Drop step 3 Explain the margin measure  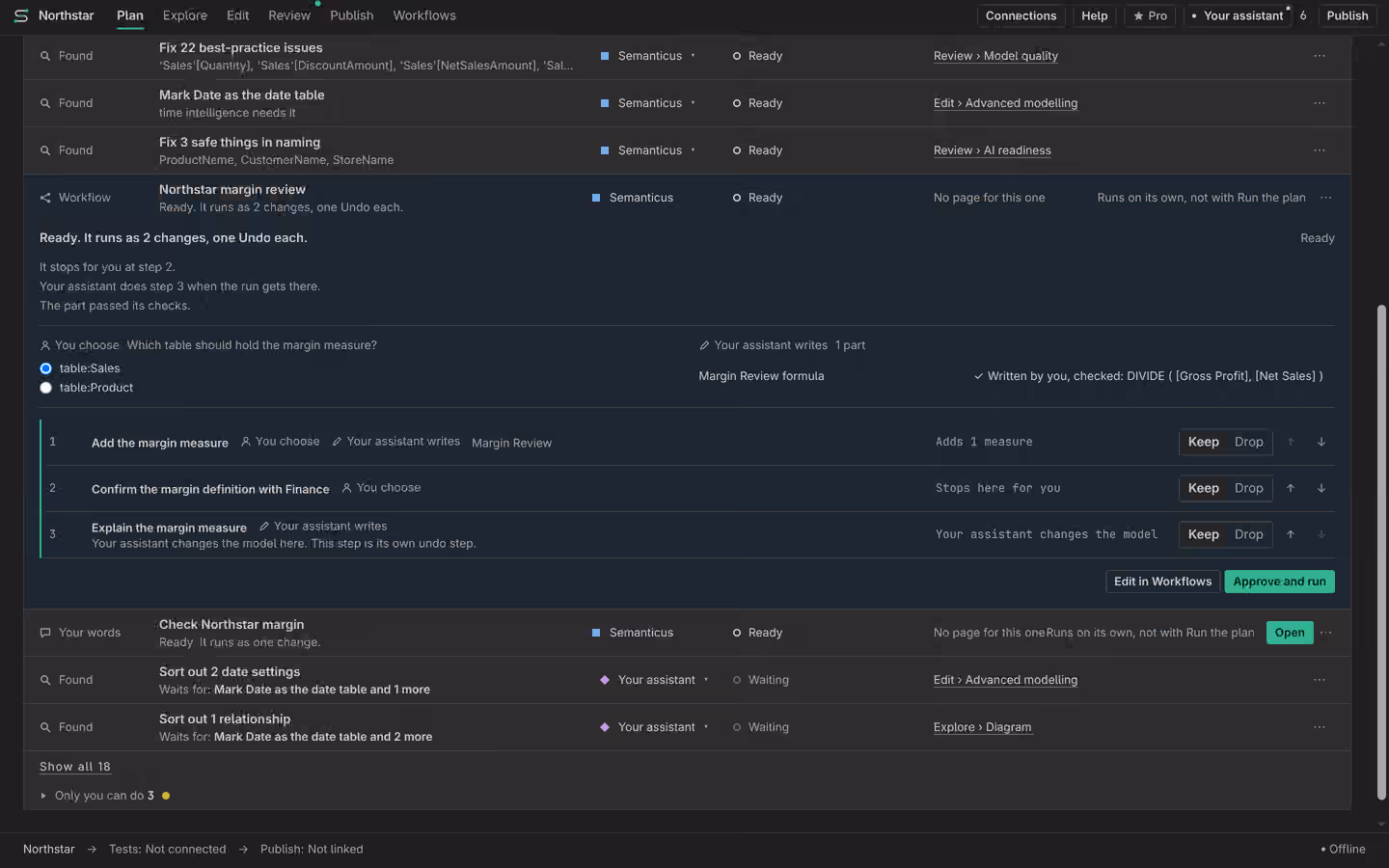click(1248, 534)
